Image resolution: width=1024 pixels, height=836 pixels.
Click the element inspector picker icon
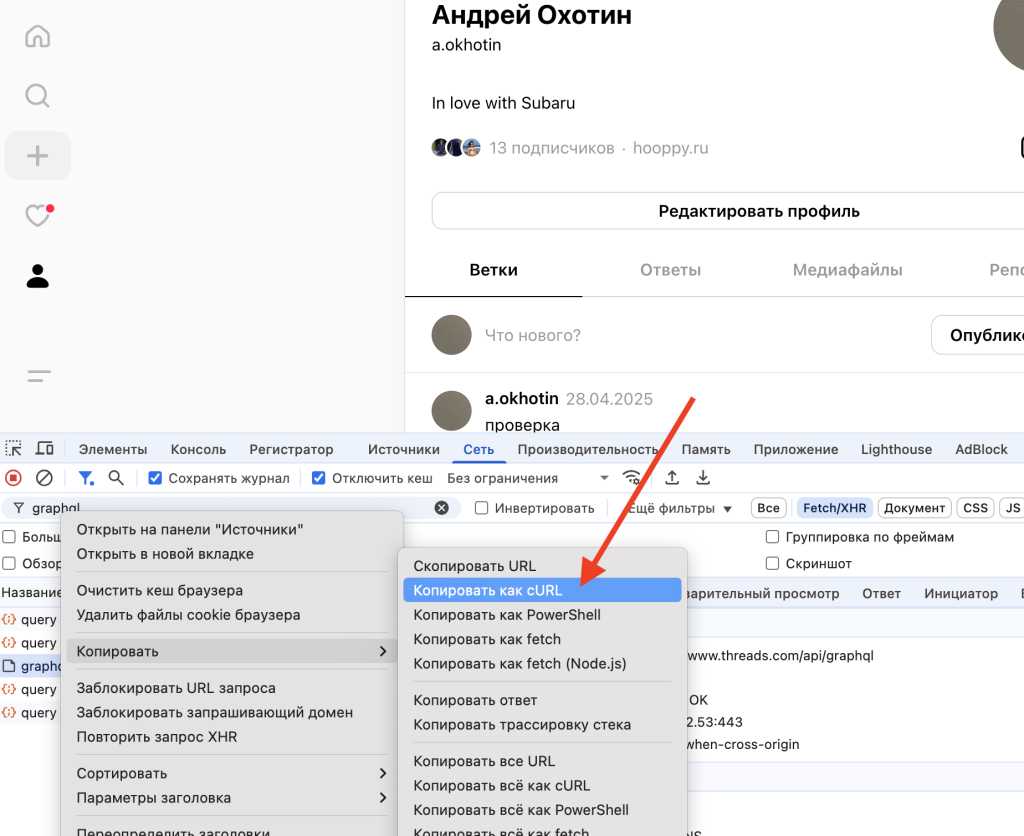click(x=14, y=449)
